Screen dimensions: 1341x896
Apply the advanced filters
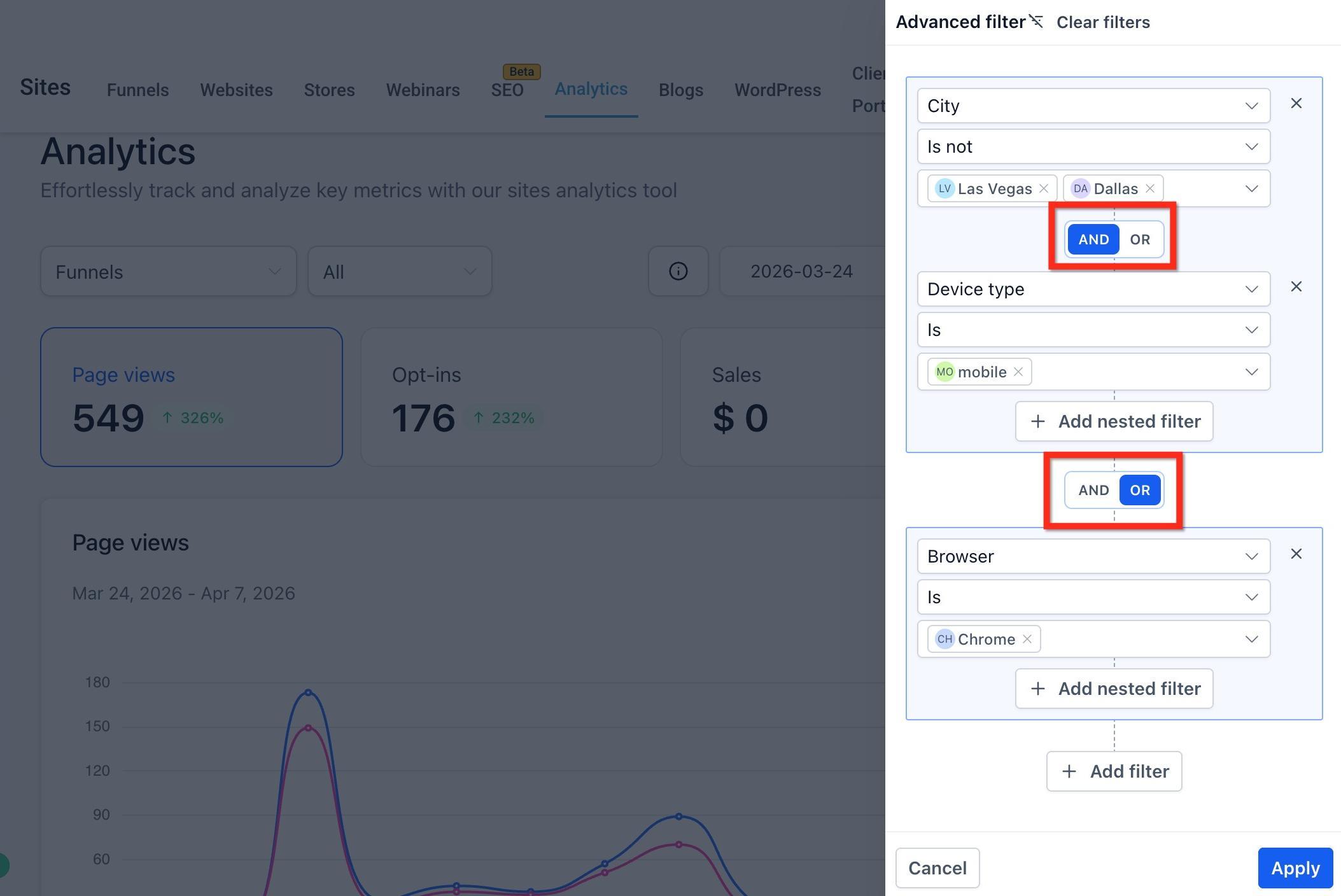(x=1295, y=868)
